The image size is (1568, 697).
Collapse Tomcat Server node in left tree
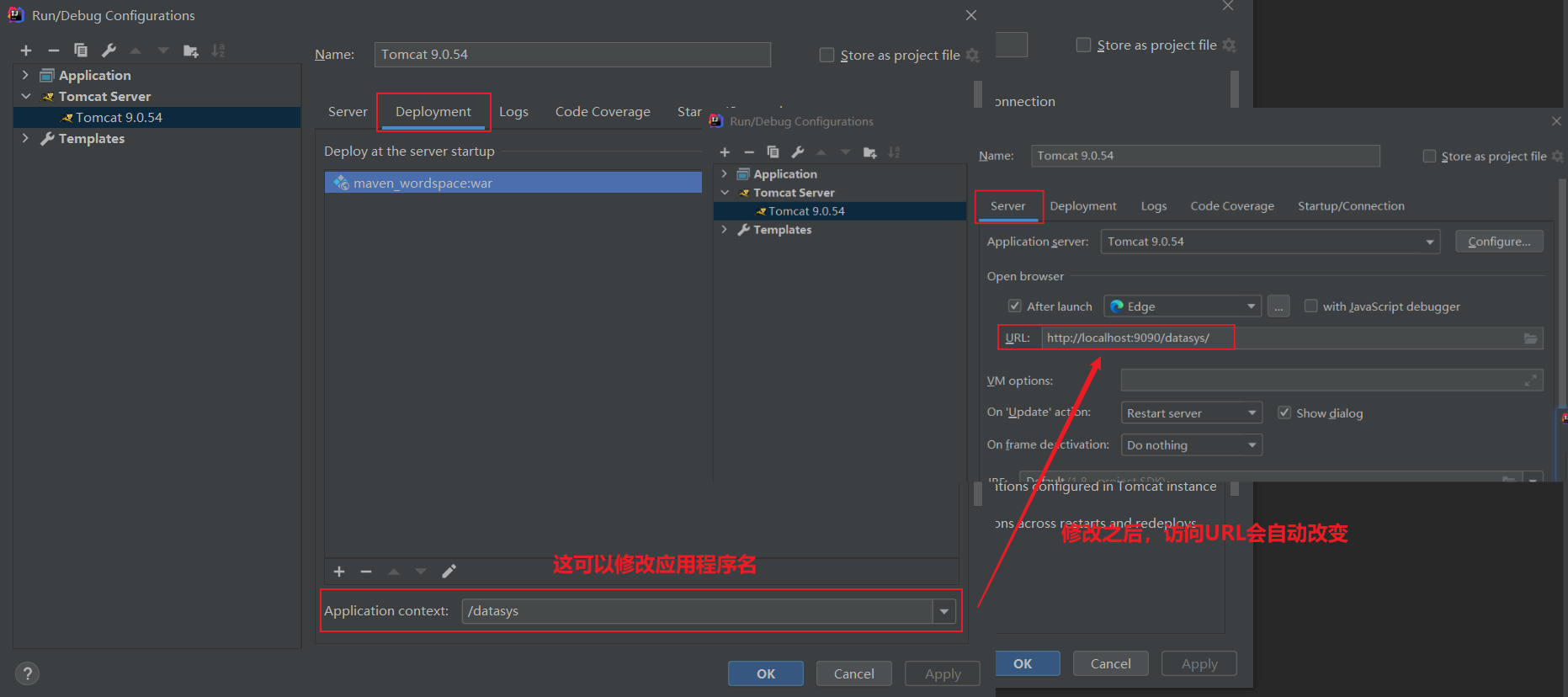pos(25,97)
